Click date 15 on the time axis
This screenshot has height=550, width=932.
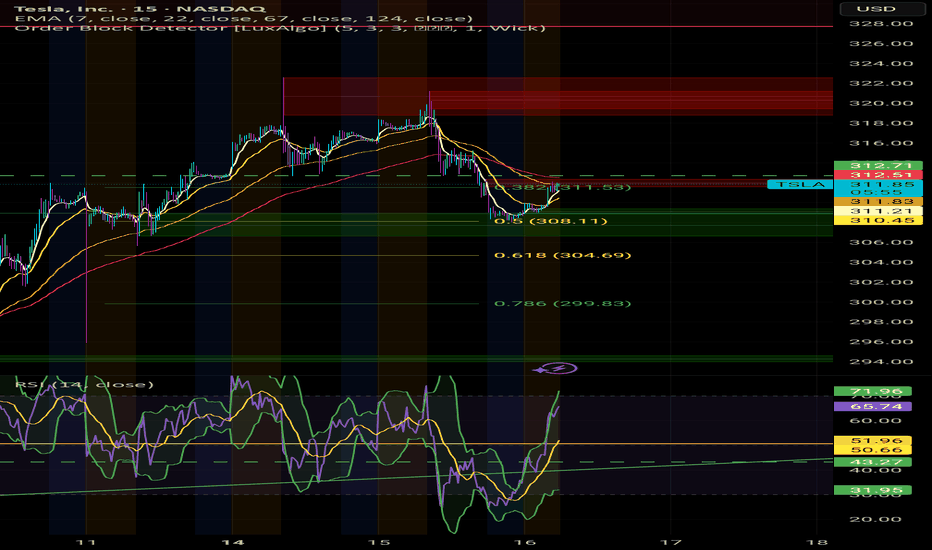[x=379, y=542]
